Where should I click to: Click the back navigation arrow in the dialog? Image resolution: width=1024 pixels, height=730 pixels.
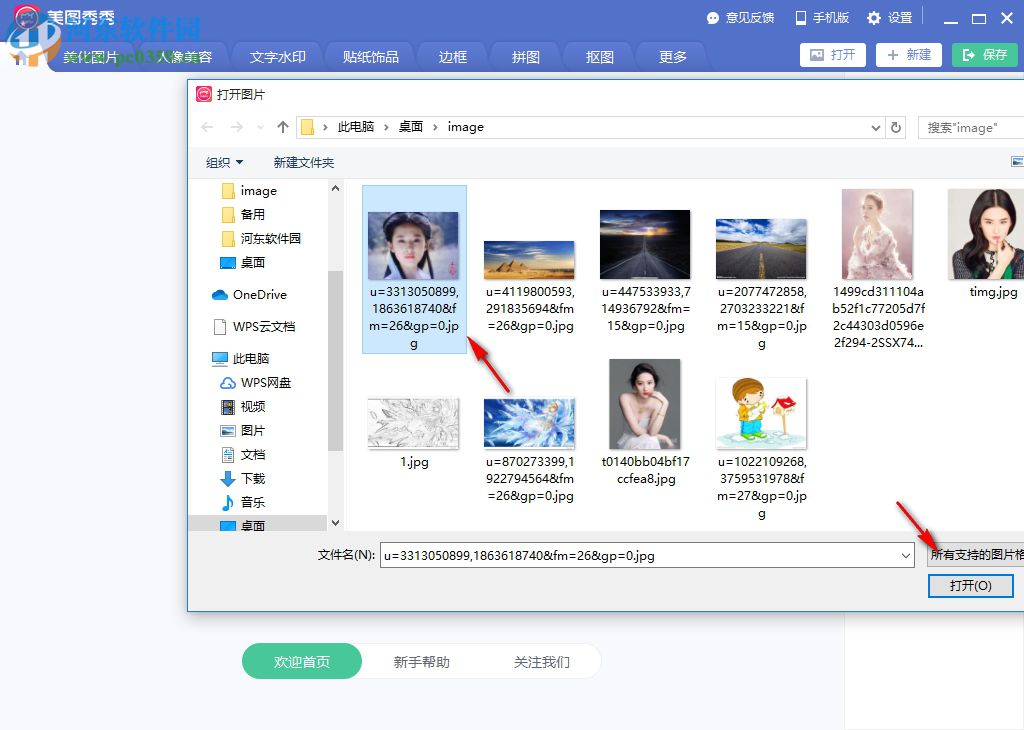click(207, 127)
